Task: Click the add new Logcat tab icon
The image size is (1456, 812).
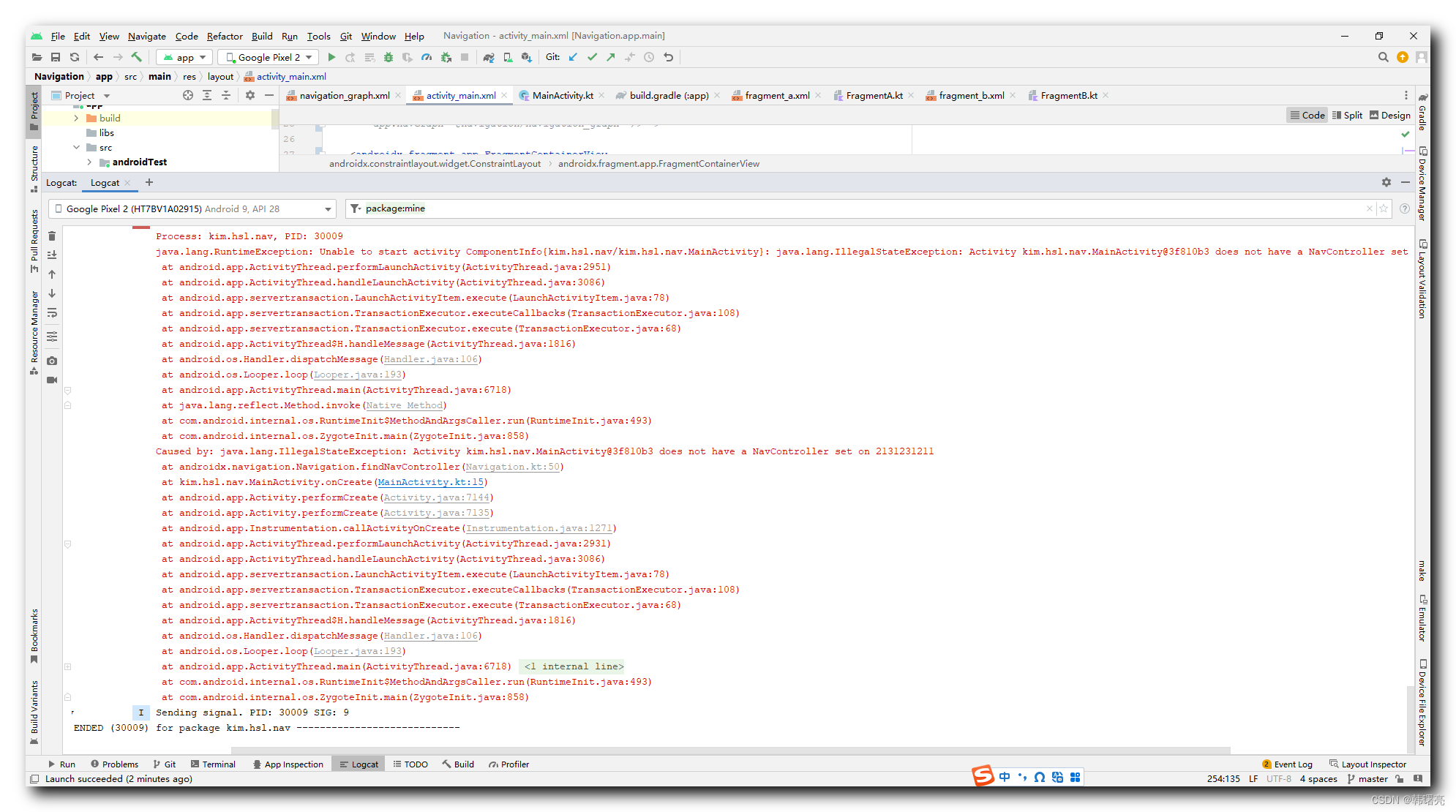Action: click(149, 183)
